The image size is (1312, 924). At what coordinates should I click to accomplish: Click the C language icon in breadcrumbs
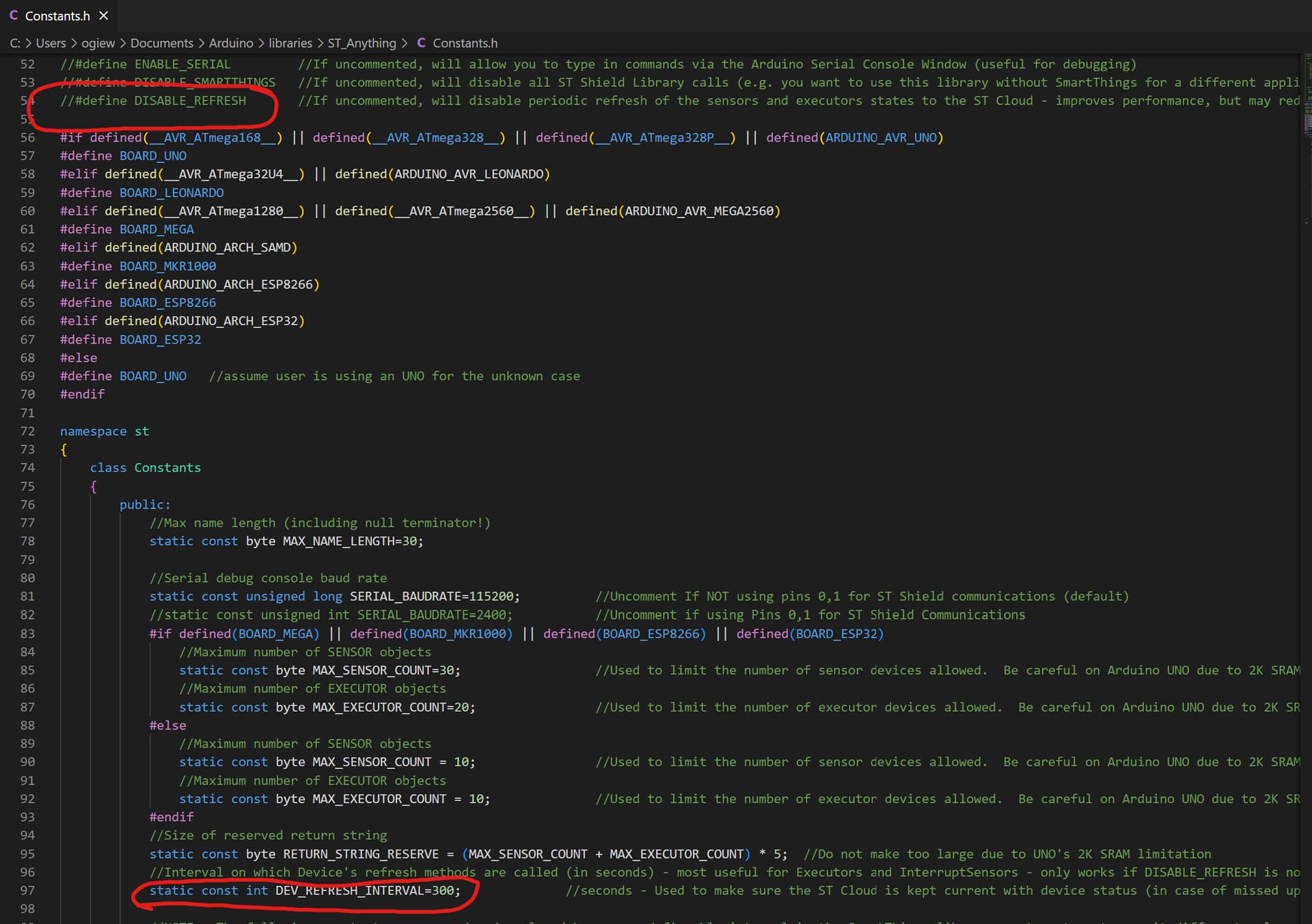(x=421, y=43)
